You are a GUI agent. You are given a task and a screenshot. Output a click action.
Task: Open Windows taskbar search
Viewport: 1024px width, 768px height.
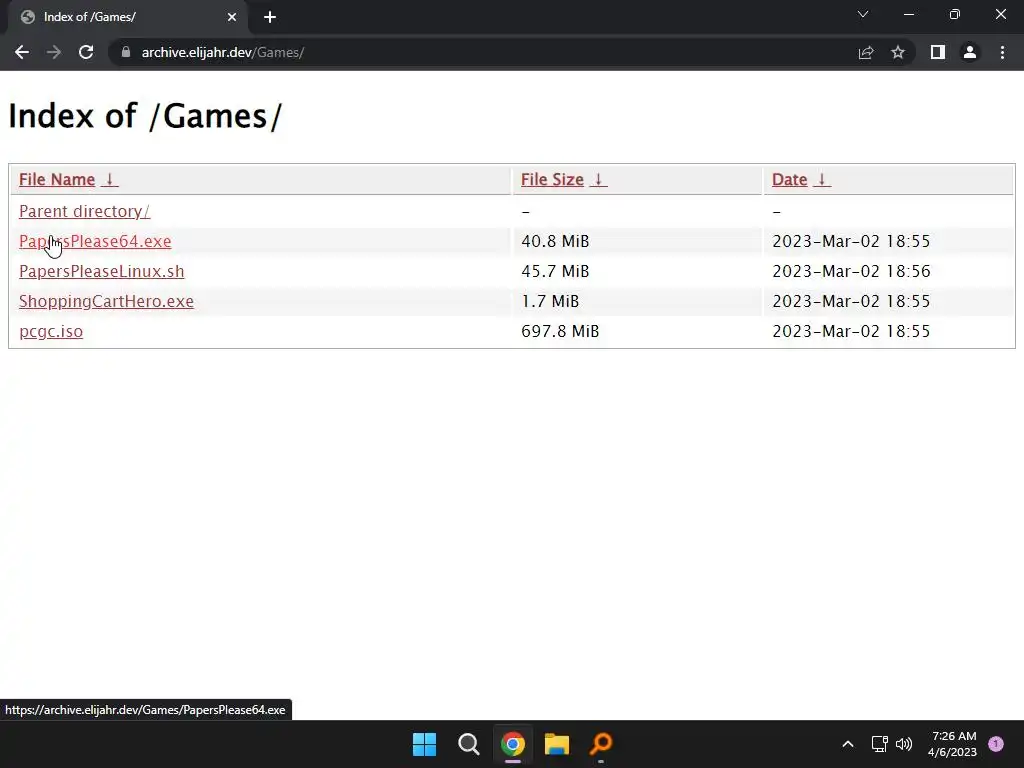469,744
